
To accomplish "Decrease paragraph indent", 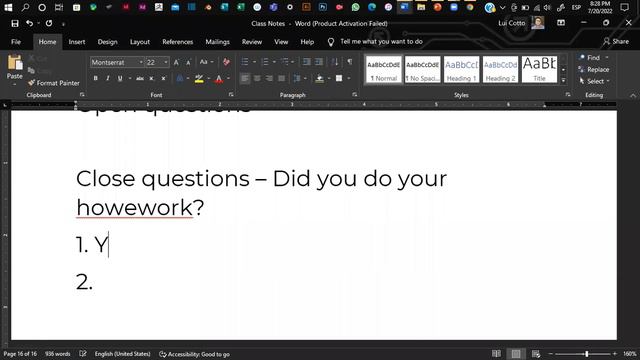I will [x=306, y=62].
